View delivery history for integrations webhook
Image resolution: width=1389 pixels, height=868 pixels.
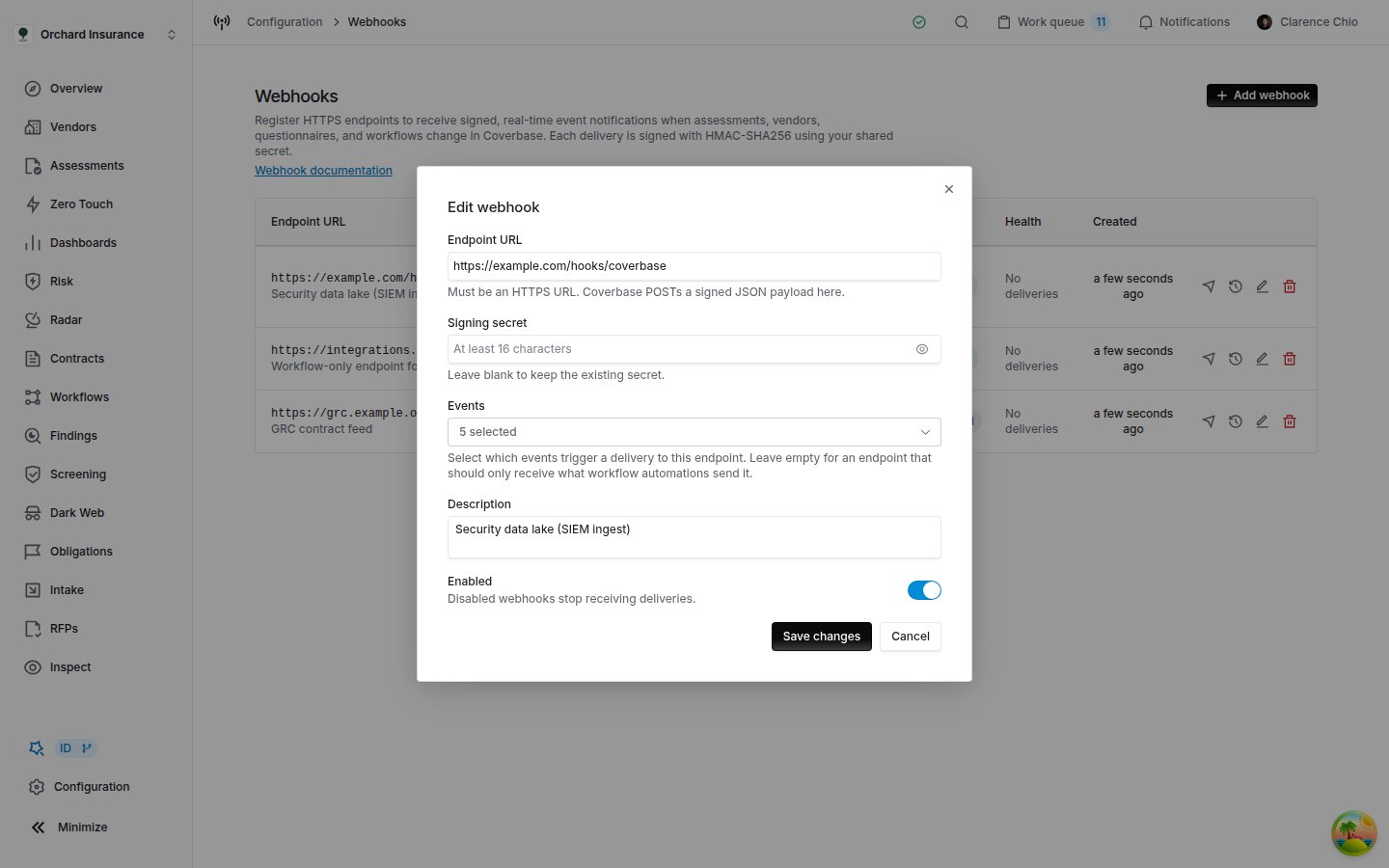(x=1236, y=359)
